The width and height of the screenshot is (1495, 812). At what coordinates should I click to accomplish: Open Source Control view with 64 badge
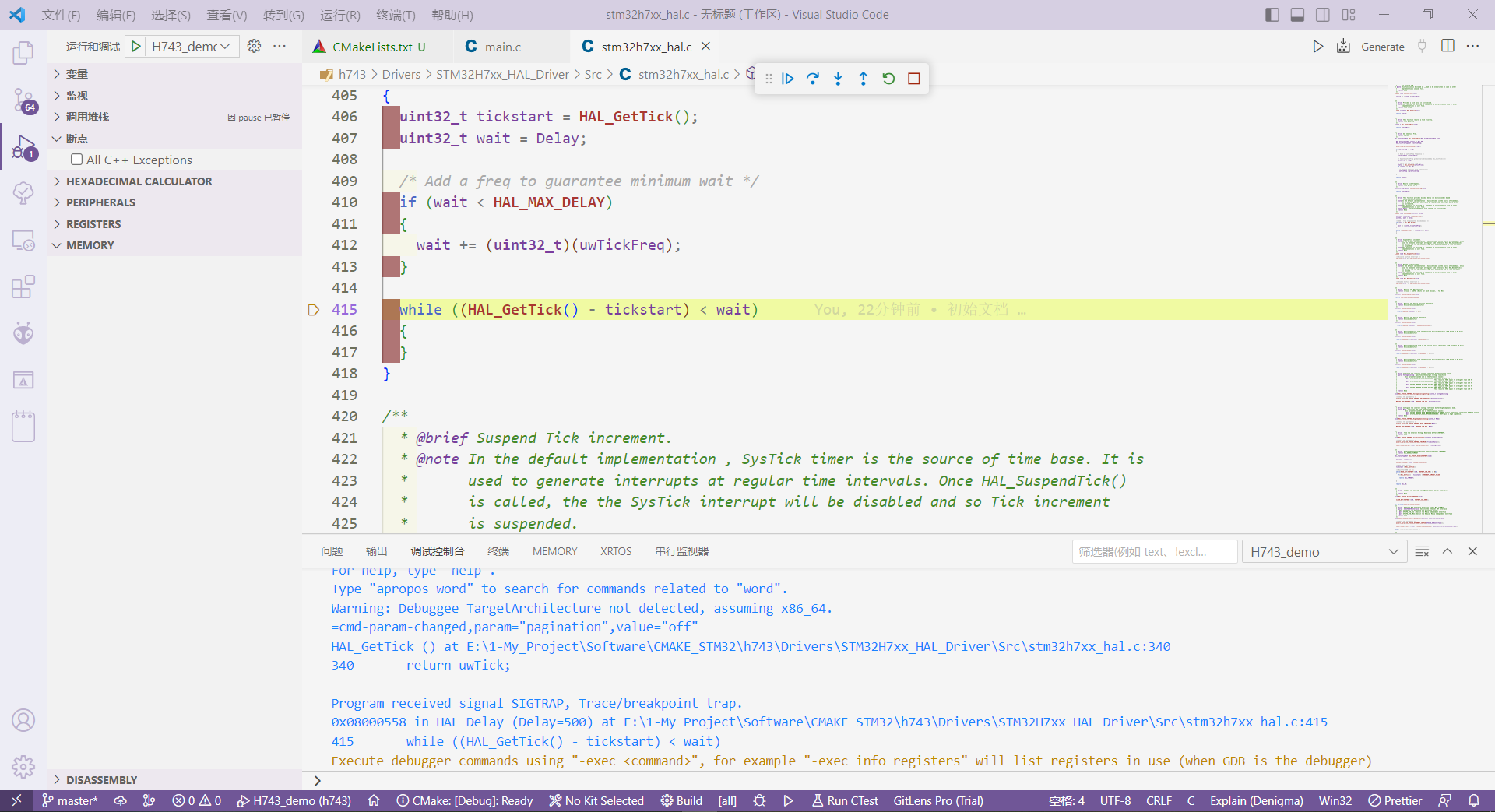pos(23,100)
